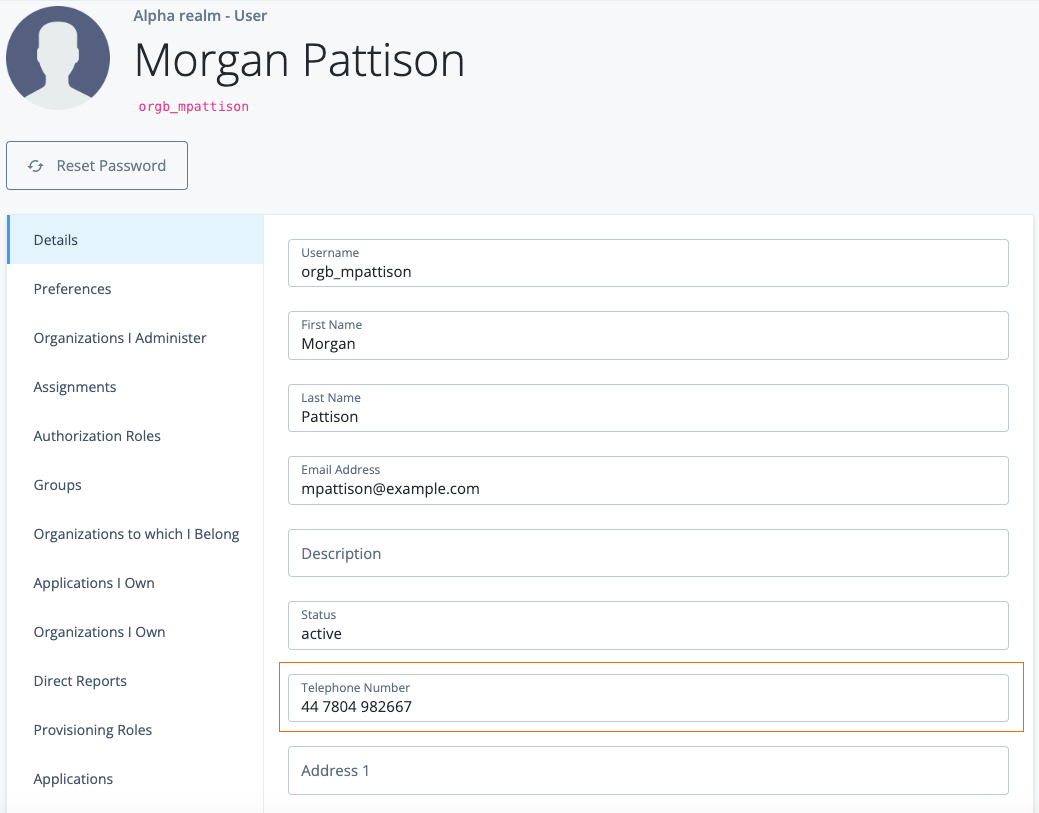This screenshot has width=1039, height=813.
Task: Click the Username input field
Action: click(648, 263)
